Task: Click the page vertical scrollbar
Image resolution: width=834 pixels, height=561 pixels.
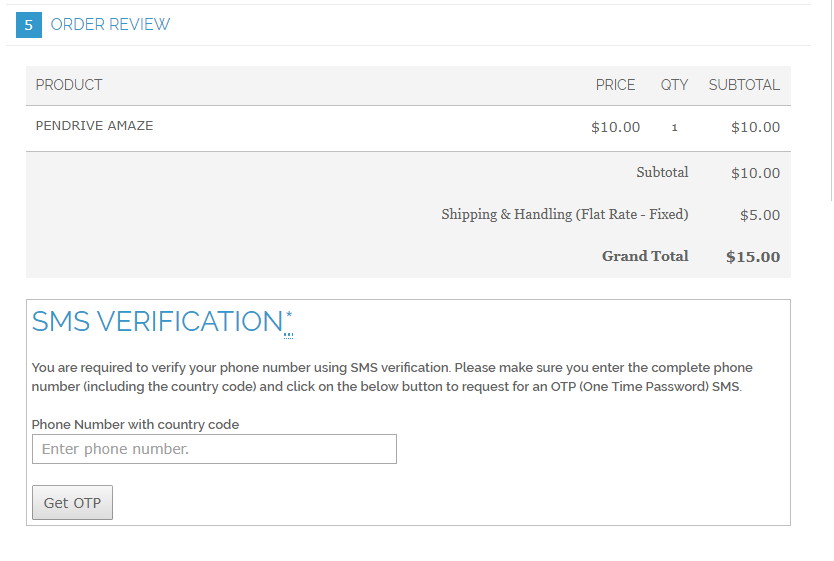Action: (831, 101)
